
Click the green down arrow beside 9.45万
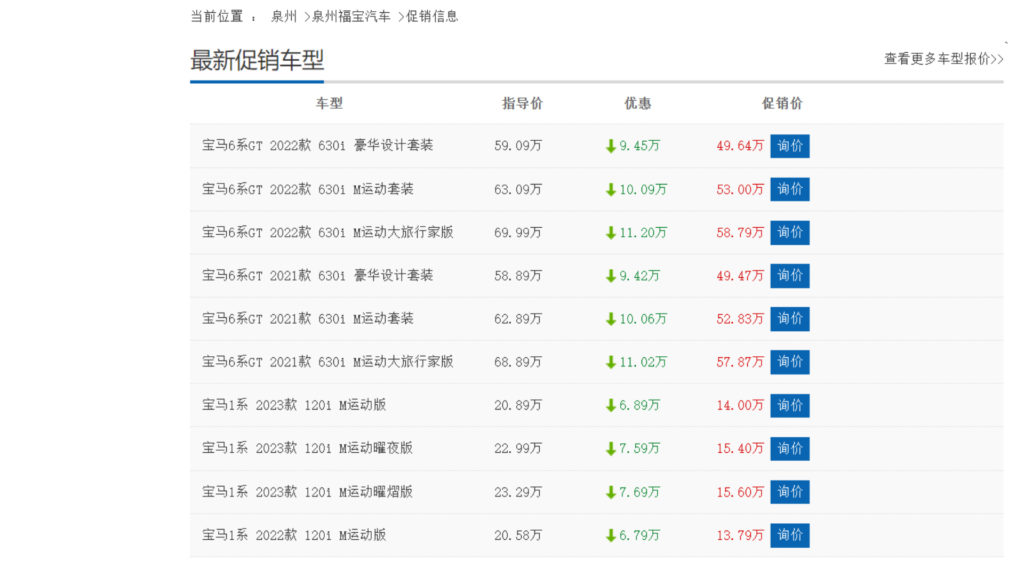611,146
